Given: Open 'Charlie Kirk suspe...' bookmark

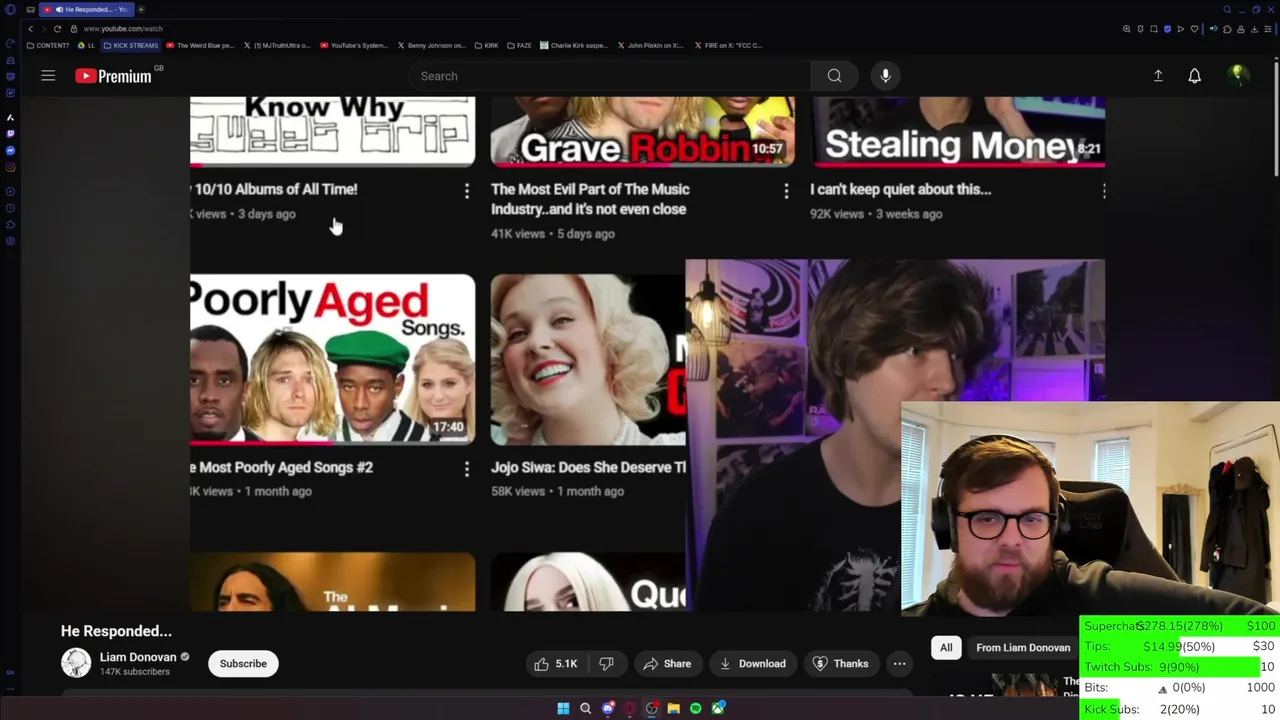Looking at the screenshot, I should pos(574,45).
